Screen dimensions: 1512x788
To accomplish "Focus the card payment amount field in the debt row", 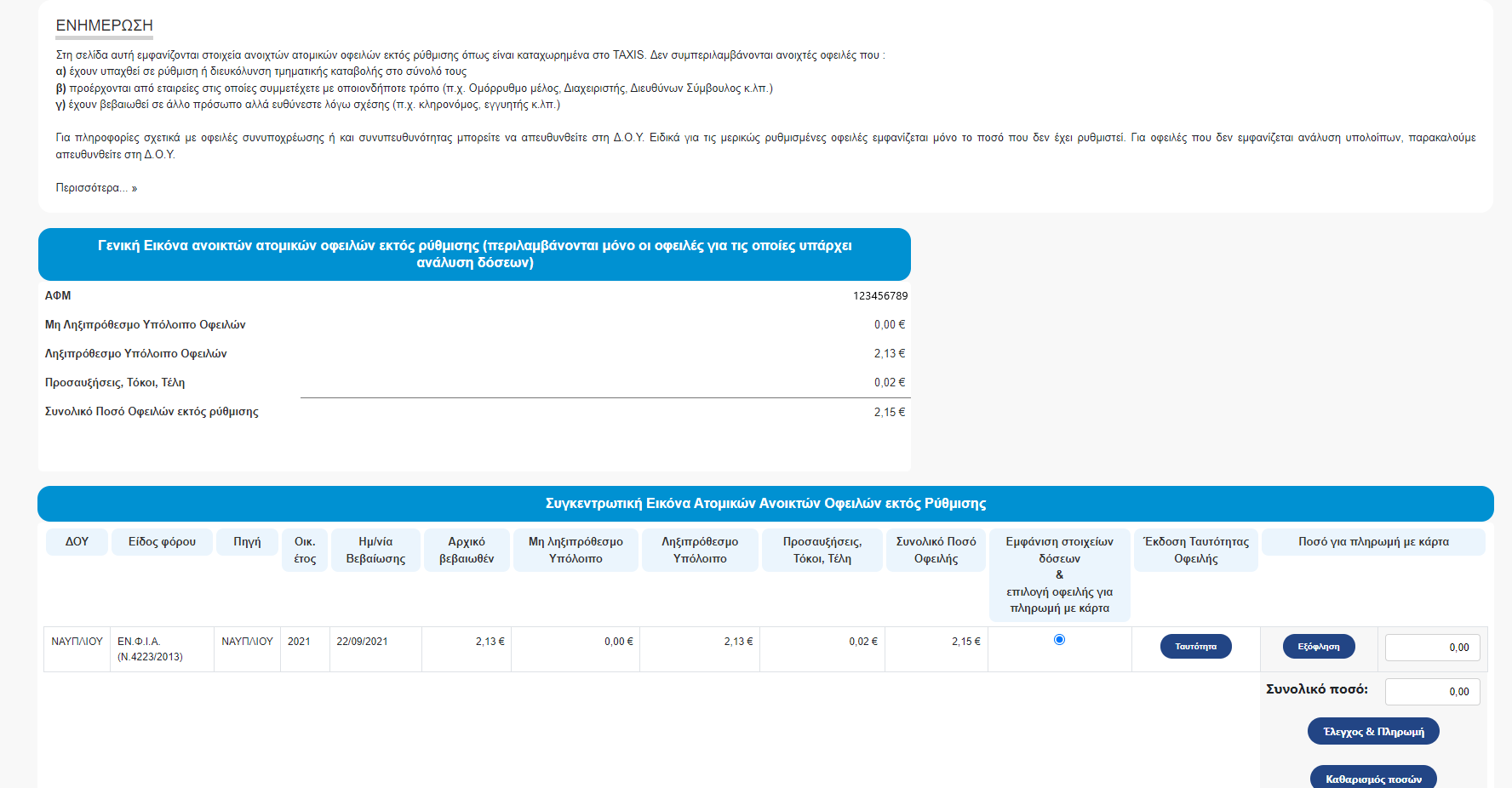I will pyautogui.click(x=1432, y=648).
